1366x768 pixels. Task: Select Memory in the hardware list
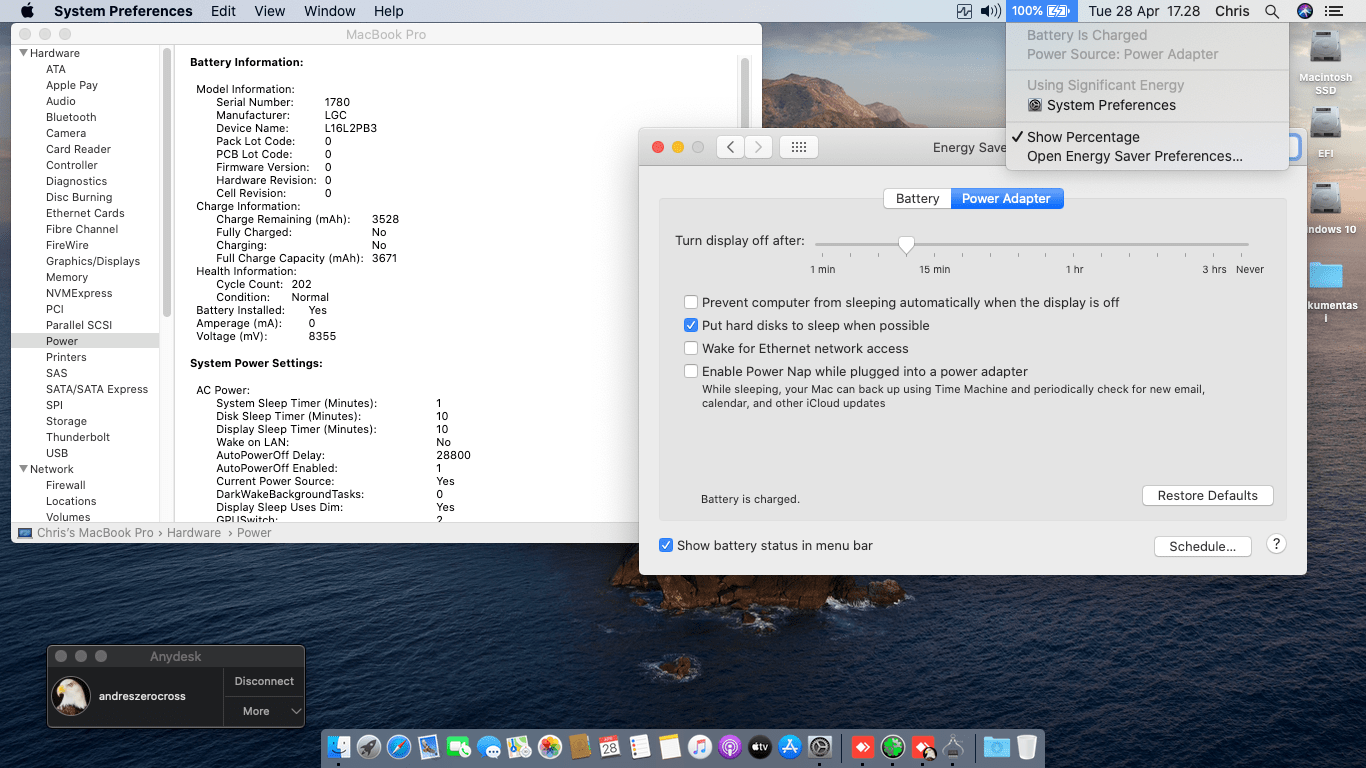[67, 277]
